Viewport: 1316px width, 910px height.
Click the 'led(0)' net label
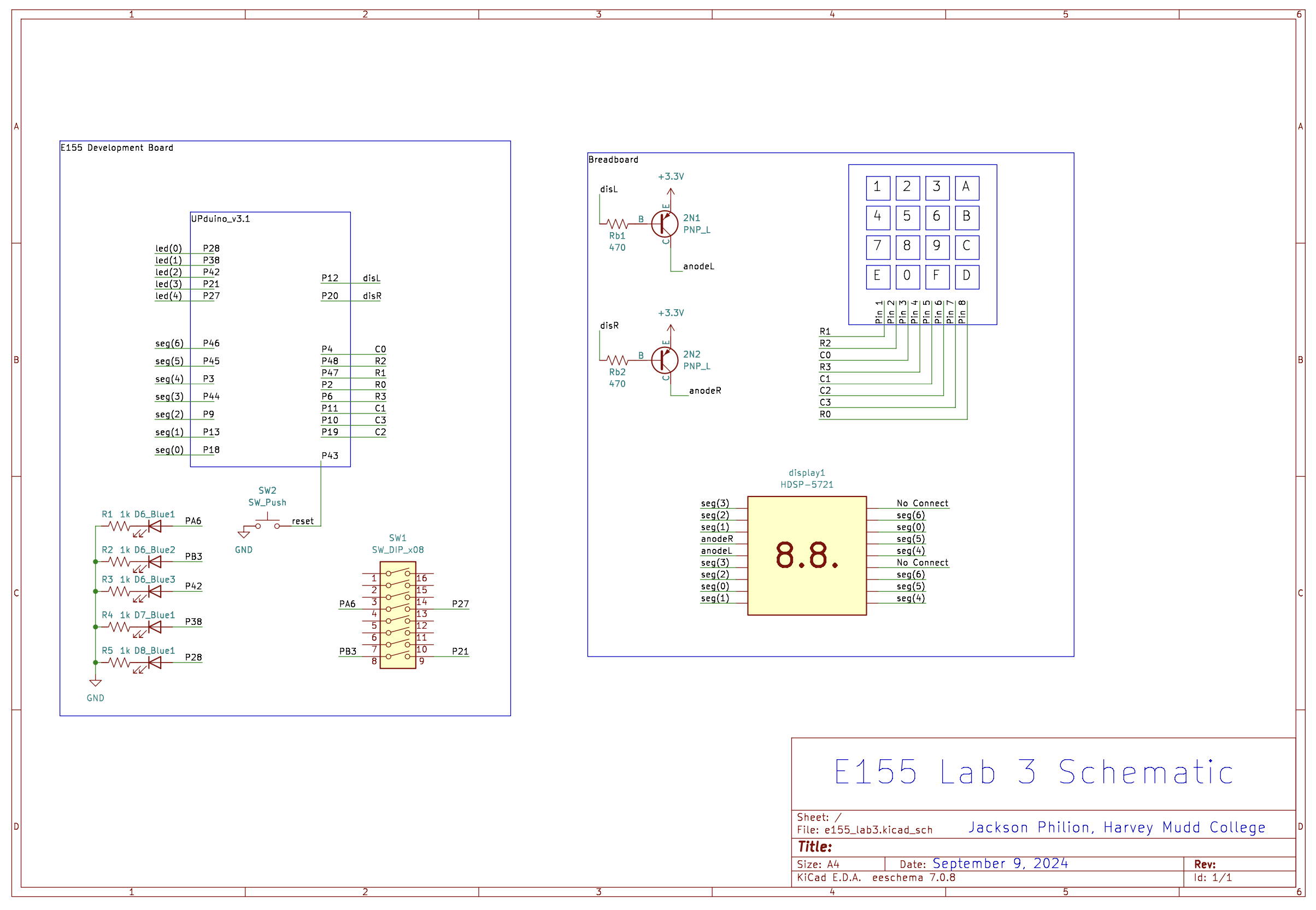click(169, 249)
